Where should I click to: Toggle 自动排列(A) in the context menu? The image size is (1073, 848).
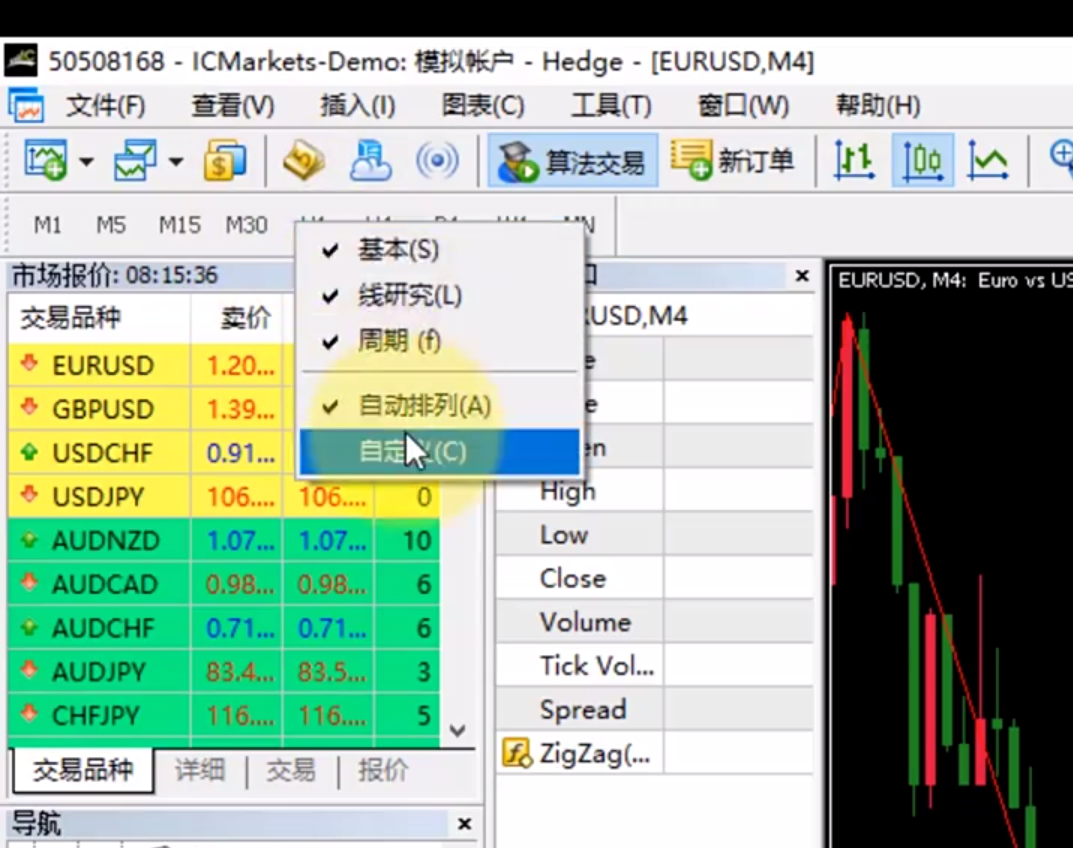[x=439, y=406]
